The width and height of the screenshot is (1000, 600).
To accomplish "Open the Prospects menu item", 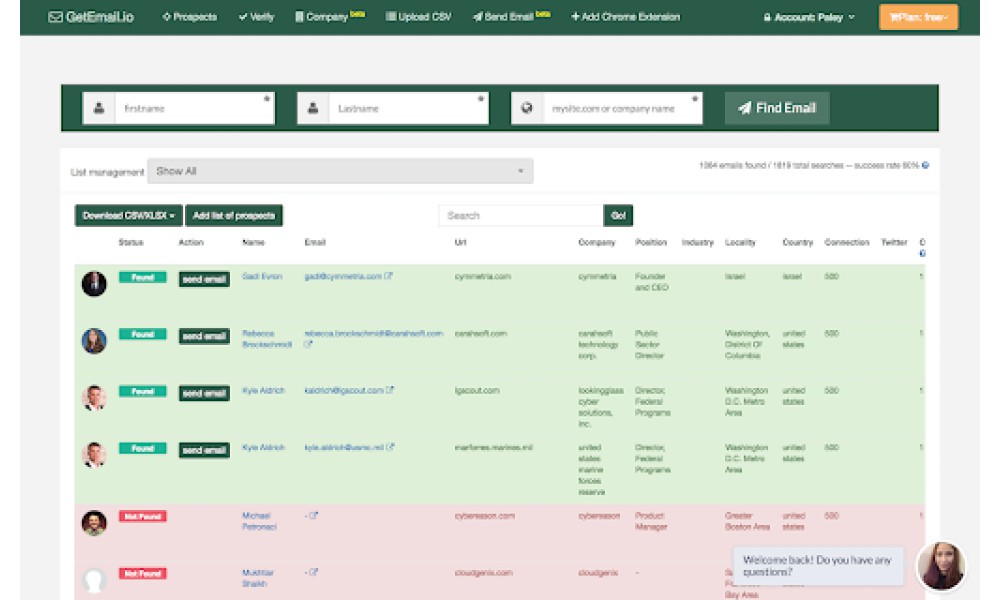I will (x=189, y=17).
